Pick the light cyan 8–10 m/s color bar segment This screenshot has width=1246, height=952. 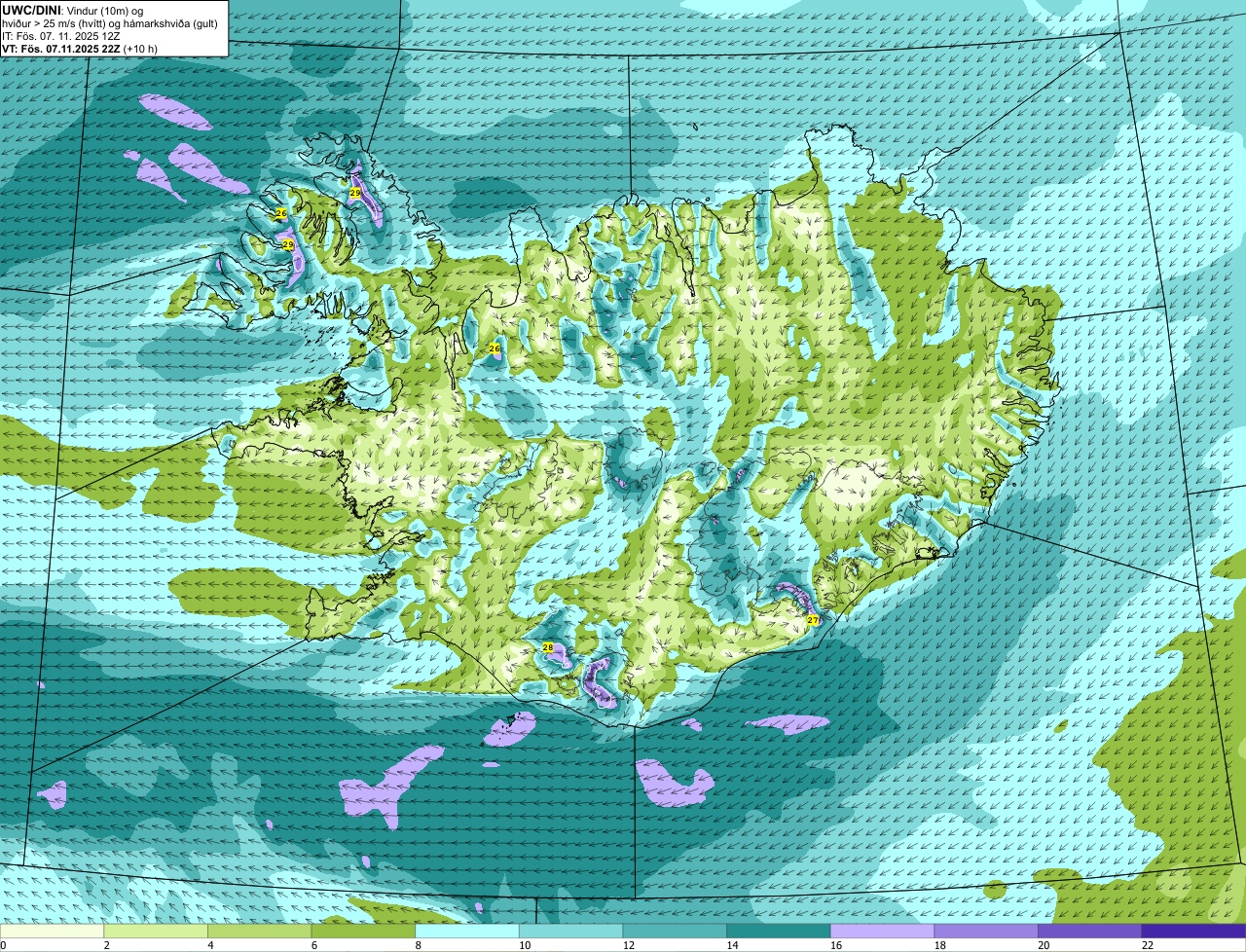click(x=467, y=932)
